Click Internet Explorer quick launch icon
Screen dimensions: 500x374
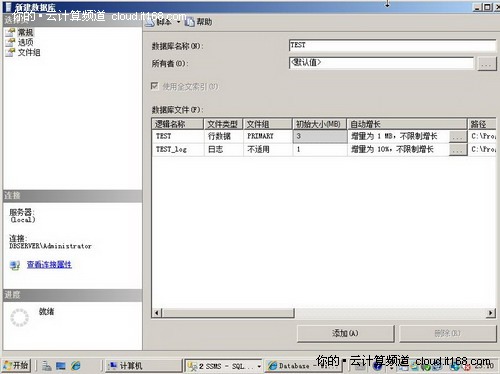(x=76, y=366)
